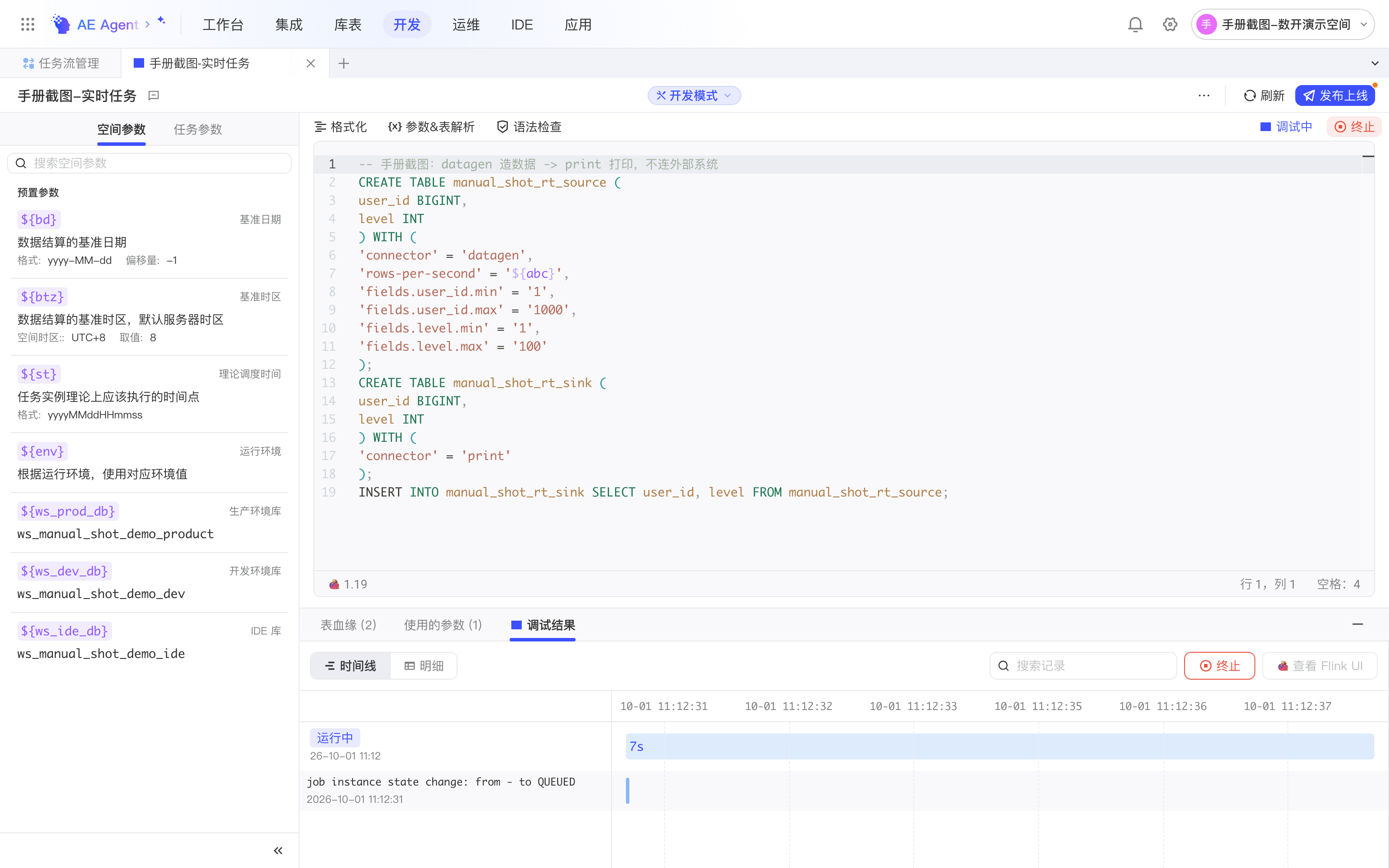This screenshot has width=1389, height=868.
Task: Click the 格式化 format tool
Action: 340,127
